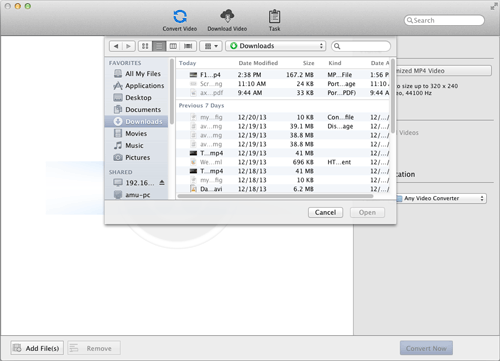
Task: Switch file dialog to icon view
Action: 145,46
